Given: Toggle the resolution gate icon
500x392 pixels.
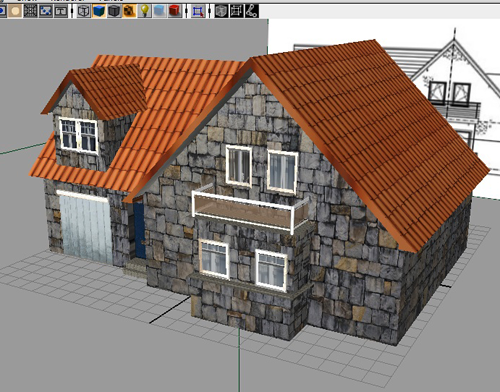Looking at the screenshot, I should click(61, 11).
